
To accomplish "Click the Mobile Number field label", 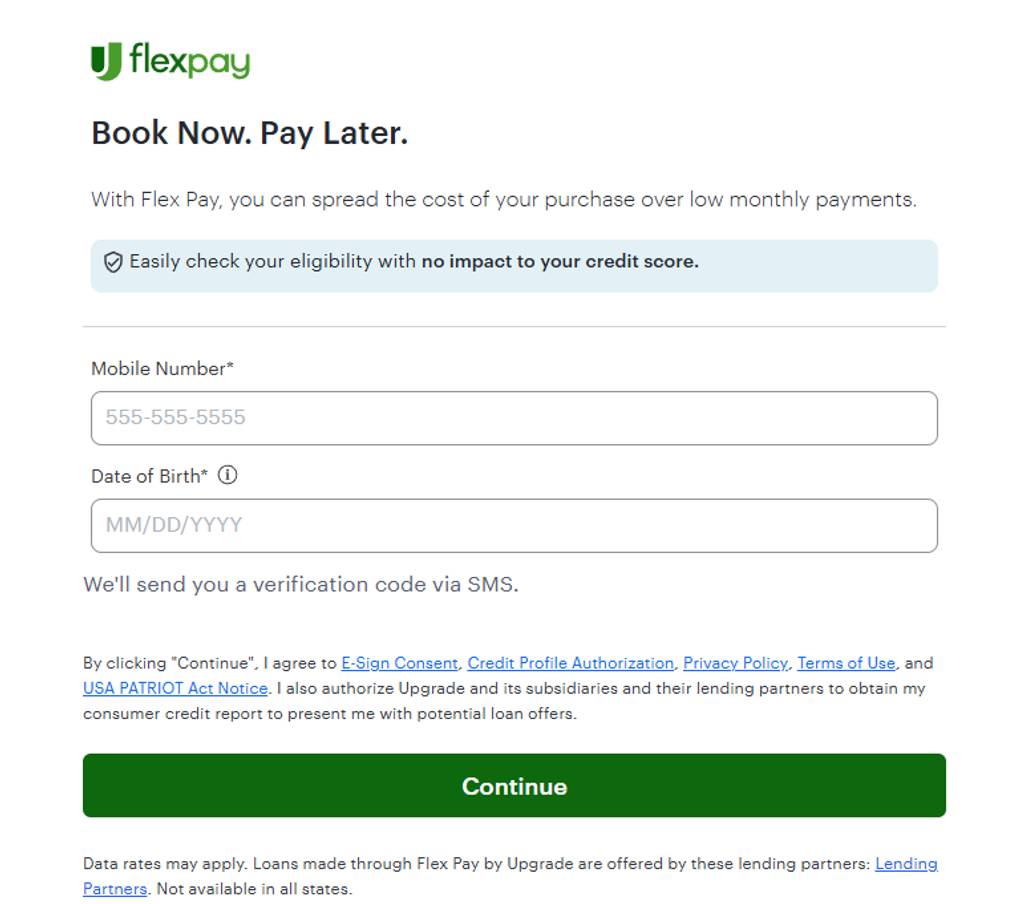I will 162,369.
